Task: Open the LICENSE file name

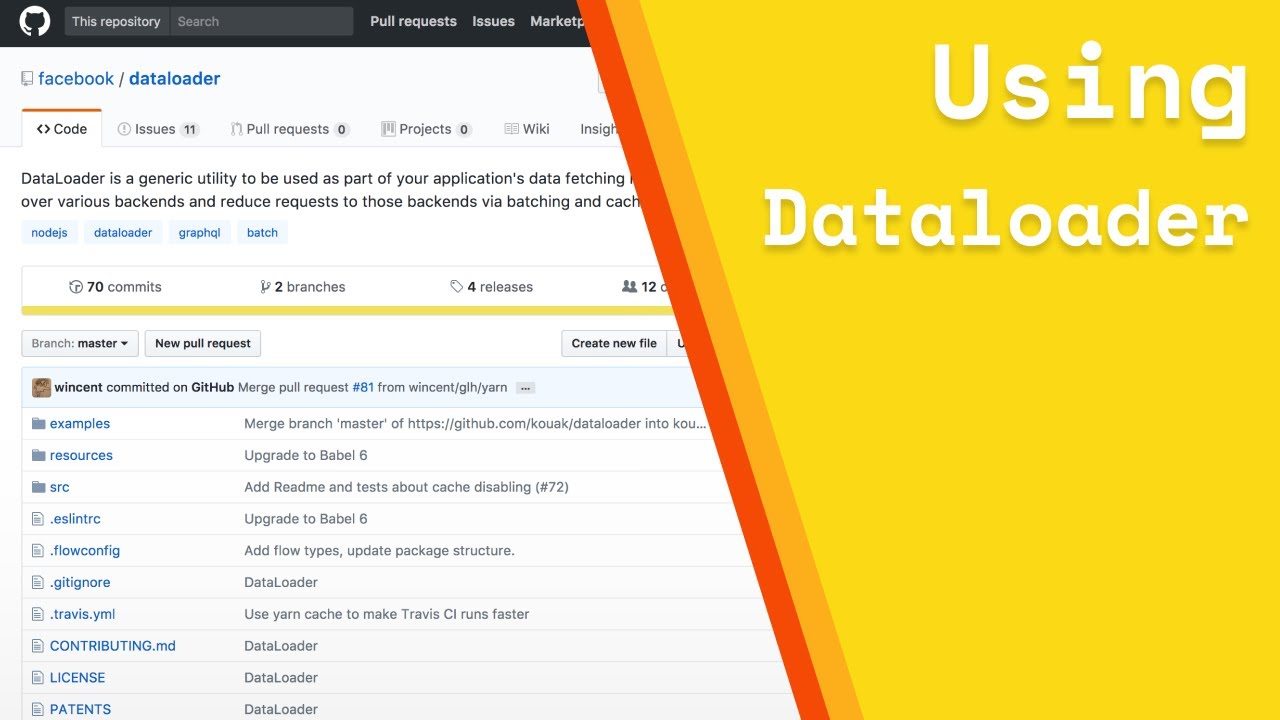Action: point(77,678)
